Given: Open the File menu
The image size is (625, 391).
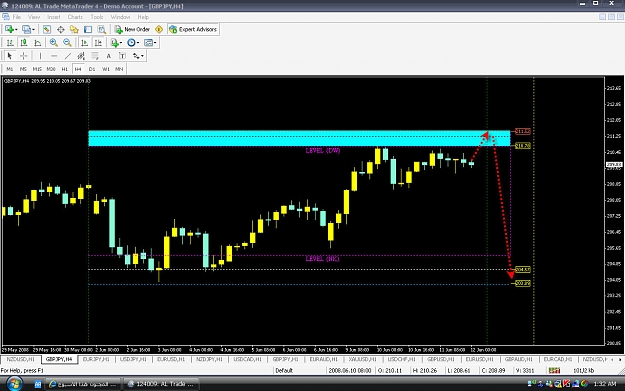Looking at the screenshot, I should [x=17, y=17].
